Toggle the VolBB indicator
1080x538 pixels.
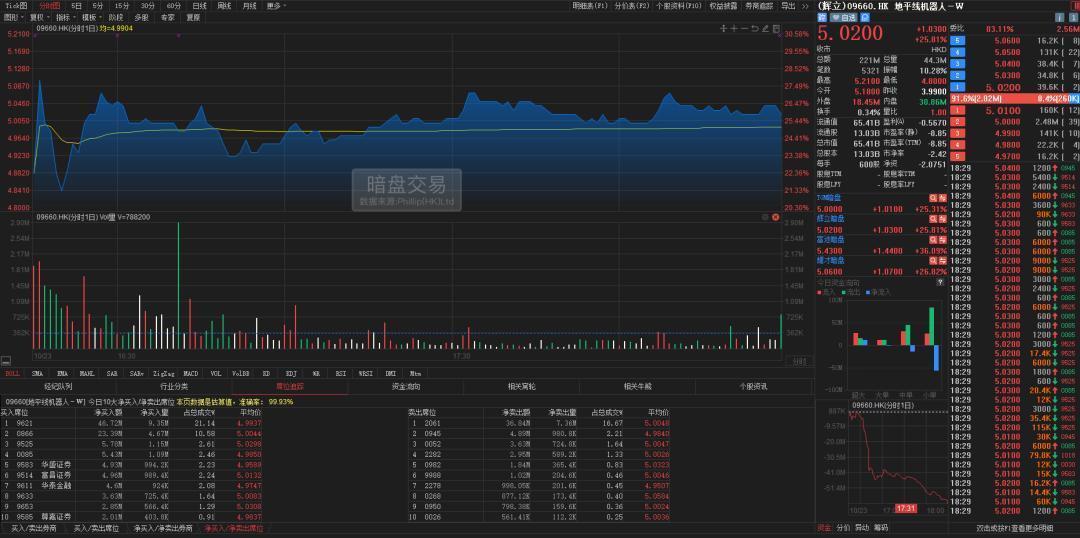click(241, 373)
